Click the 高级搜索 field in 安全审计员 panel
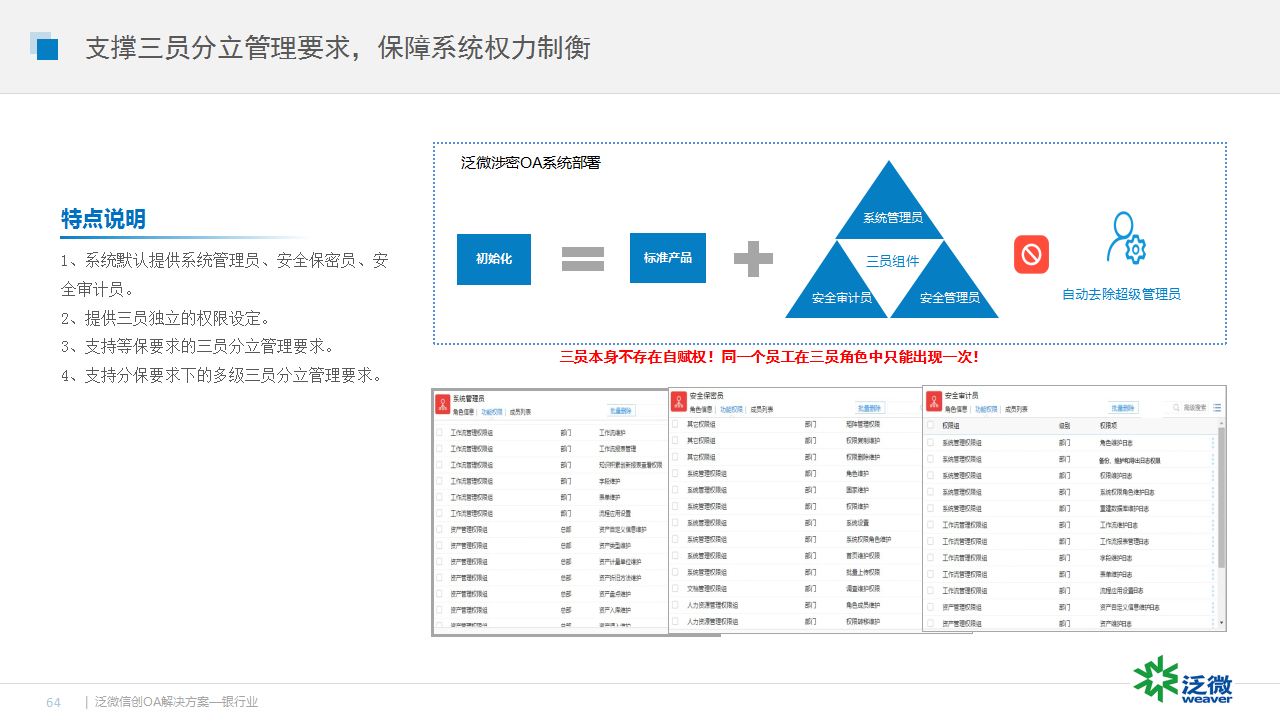 click(1196, 408)
